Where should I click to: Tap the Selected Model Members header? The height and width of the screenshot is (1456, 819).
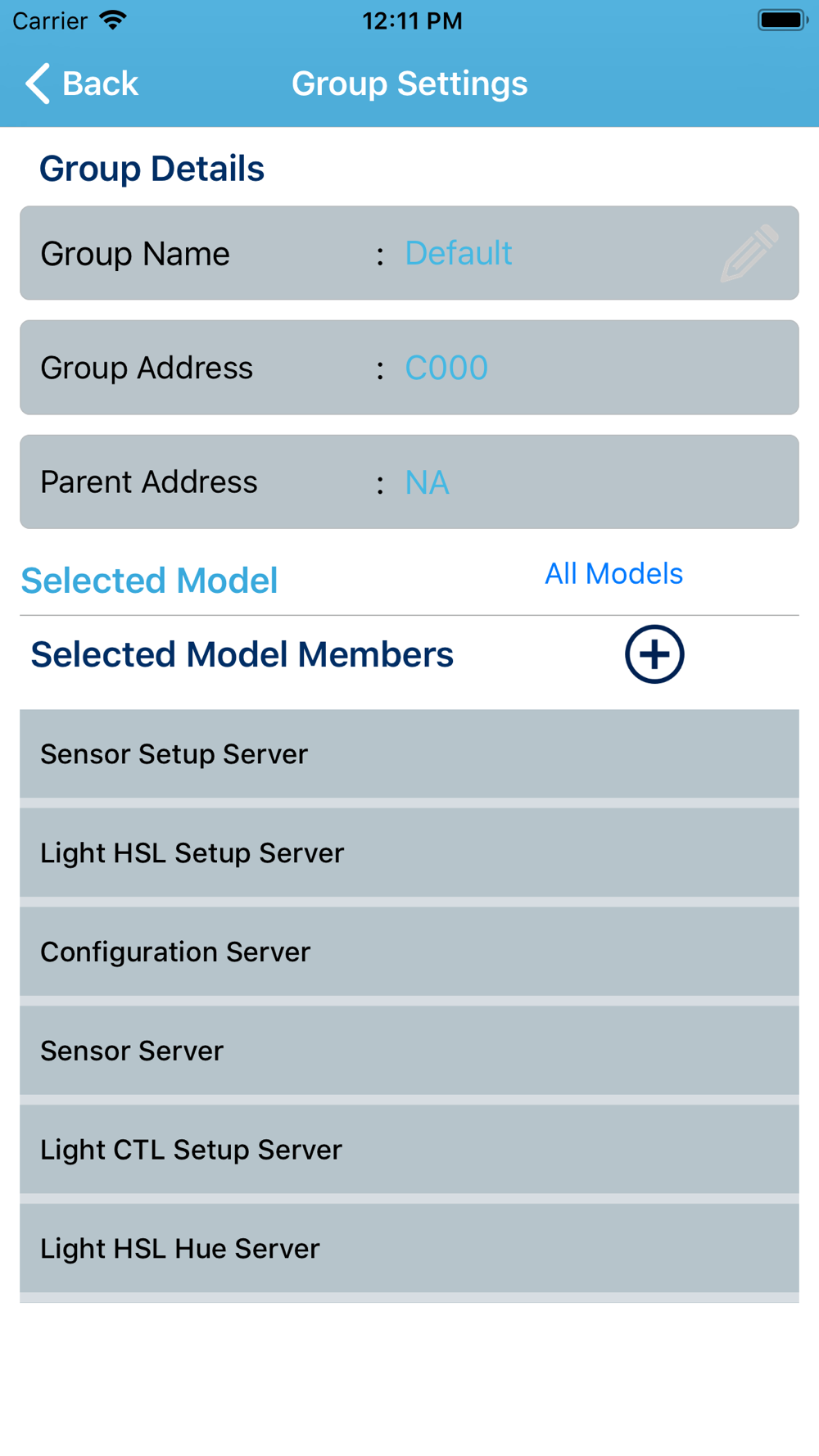click(242, 654)
